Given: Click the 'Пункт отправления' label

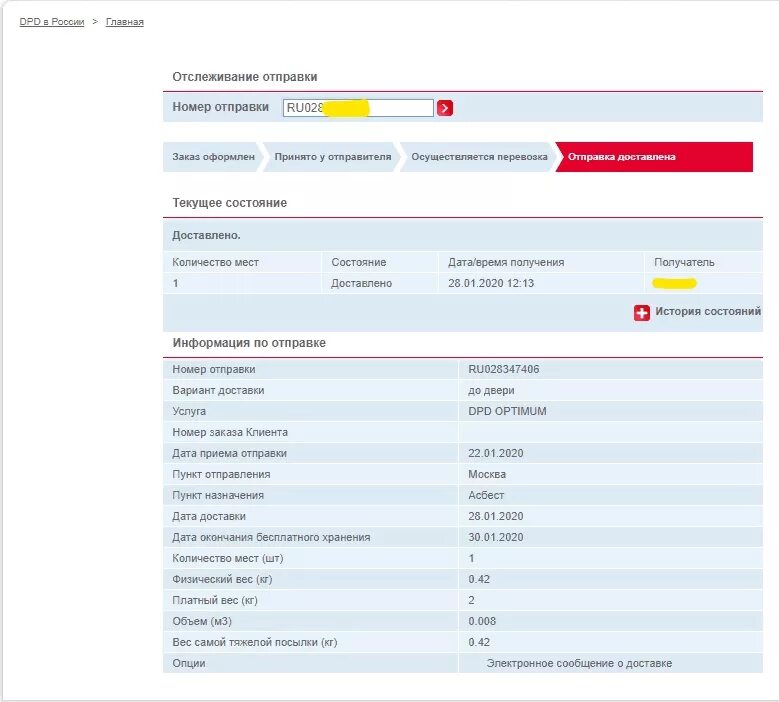Looking at the screenshot, I should pyautogui.click(x=221, y=474).
